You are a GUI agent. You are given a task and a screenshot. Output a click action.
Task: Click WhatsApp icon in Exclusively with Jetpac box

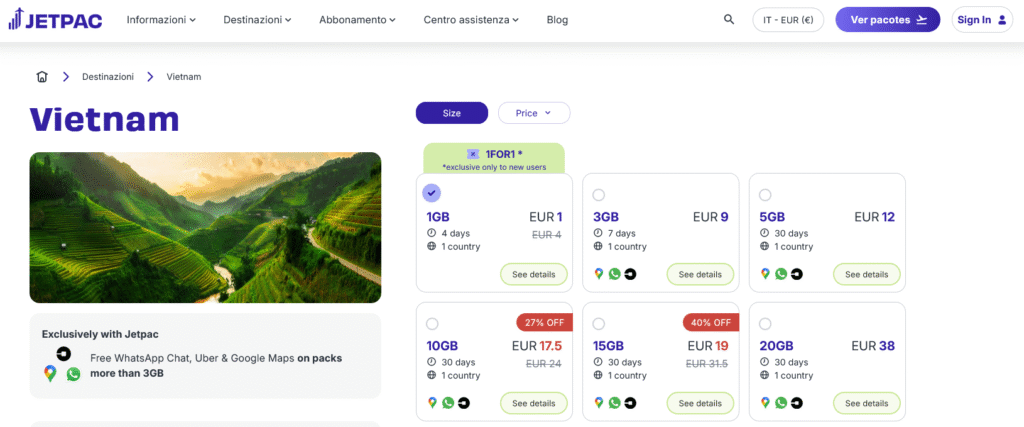click(x=73, y=374)
